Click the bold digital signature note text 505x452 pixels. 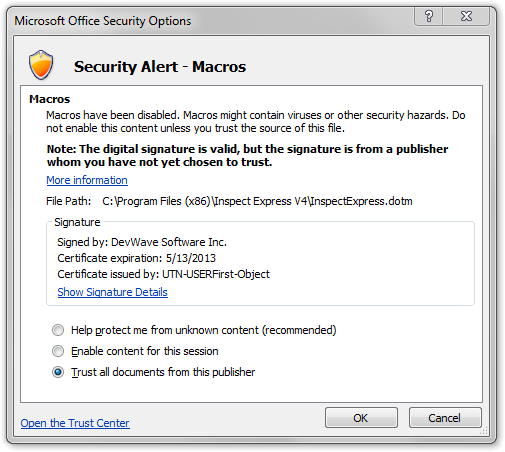pyautogui.click(x=247, y=155)
